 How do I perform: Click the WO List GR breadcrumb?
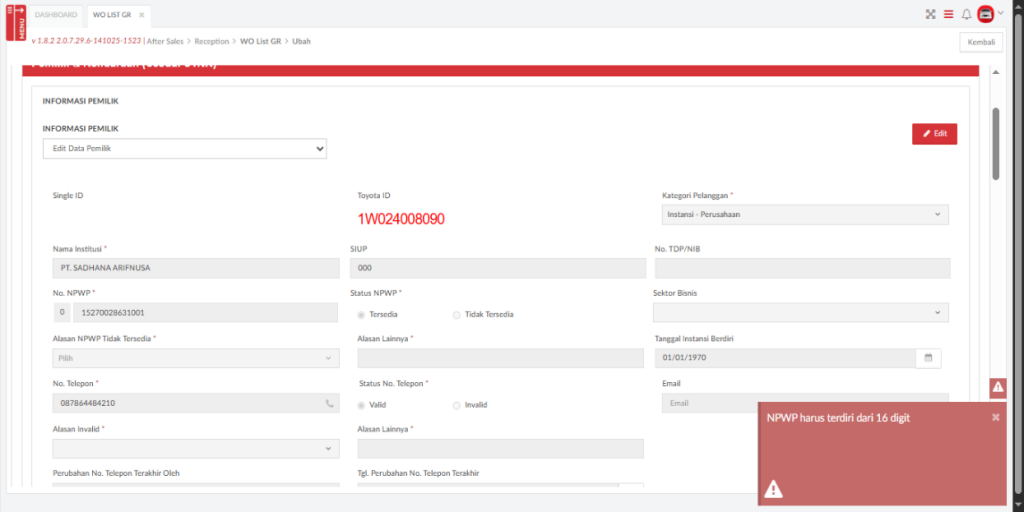(261, 41)
